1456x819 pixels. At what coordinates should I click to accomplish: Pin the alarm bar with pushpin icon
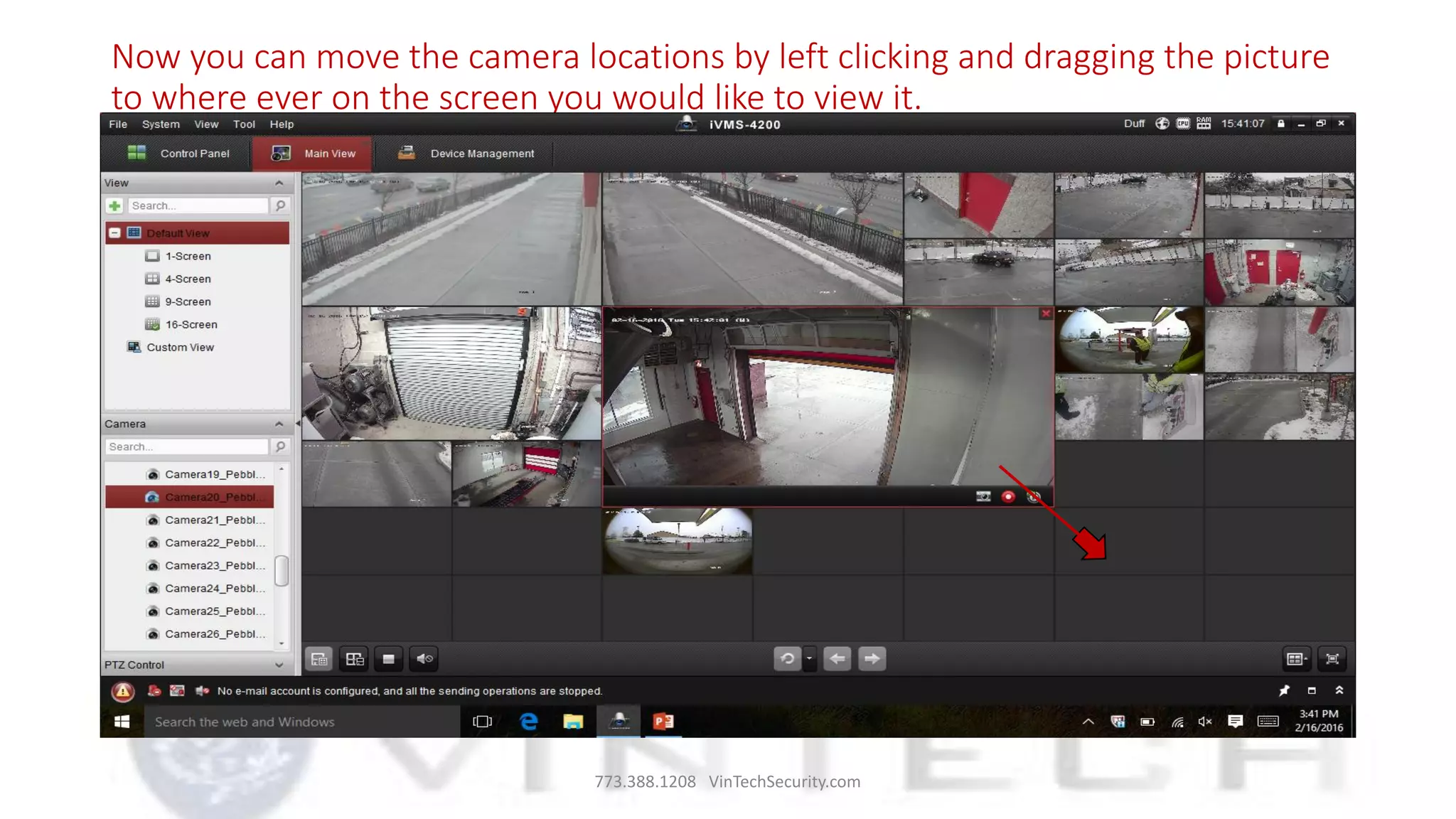pos(1284,691)
